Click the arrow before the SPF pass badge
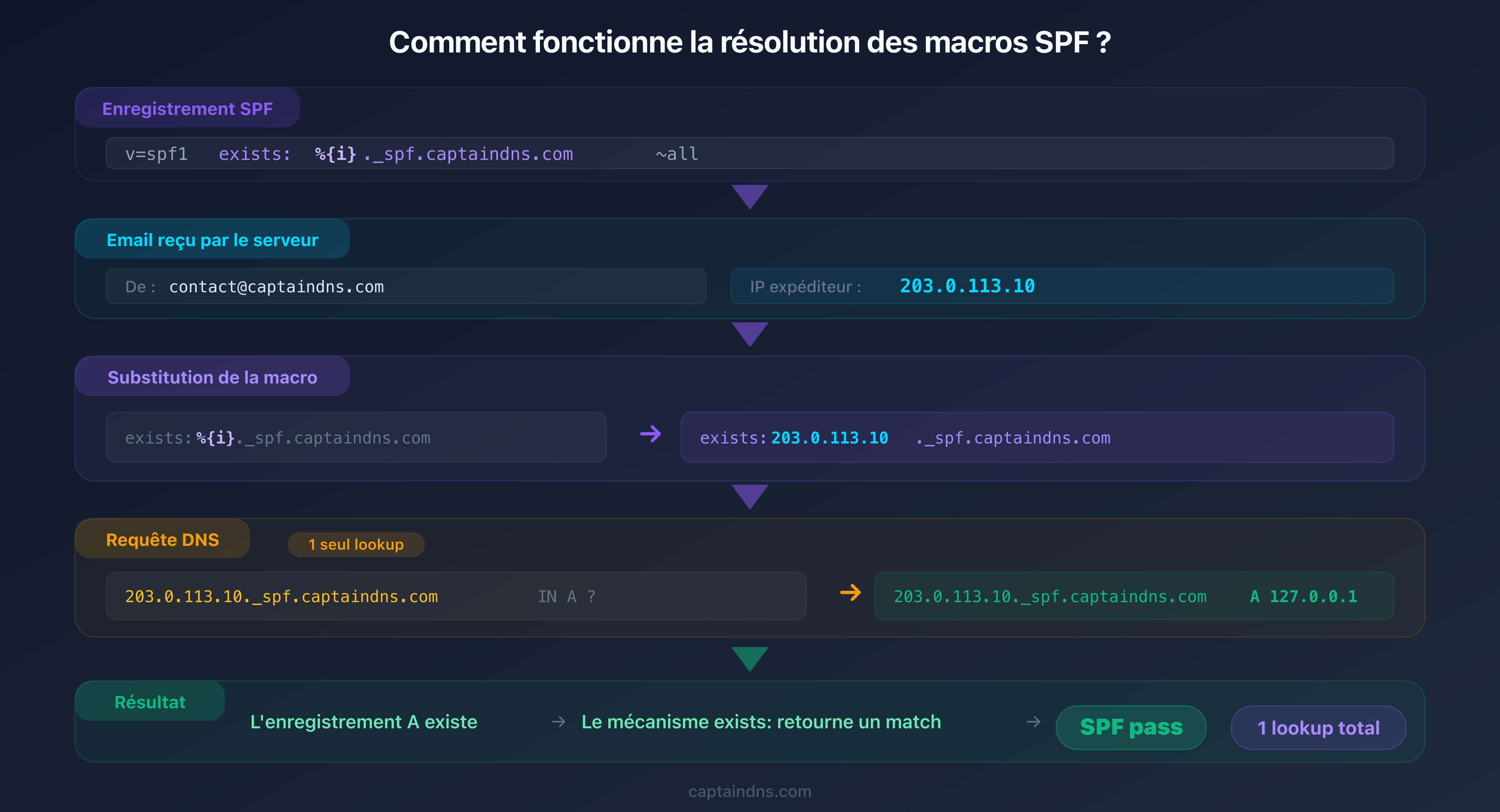Viewport: 1500px width, 812px height. coord(1034,722)
